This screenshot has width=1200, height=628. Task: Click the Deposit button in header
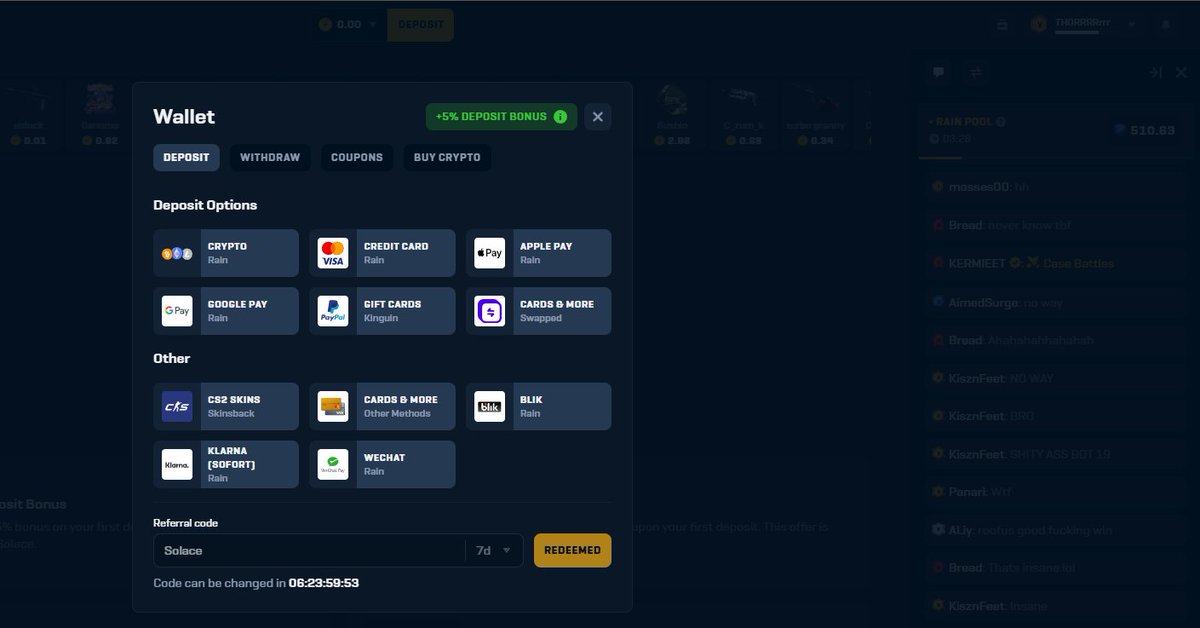coord(420,25)
